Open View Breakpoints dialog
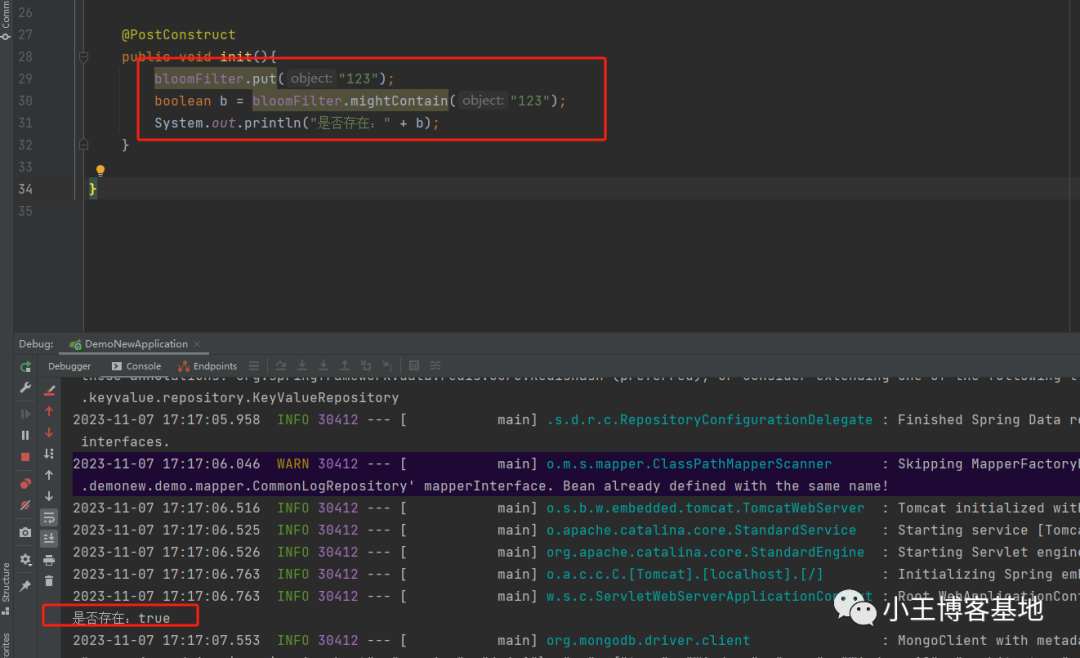The height and width of the screenshot is (658, 1080). (x=25, y=484)
